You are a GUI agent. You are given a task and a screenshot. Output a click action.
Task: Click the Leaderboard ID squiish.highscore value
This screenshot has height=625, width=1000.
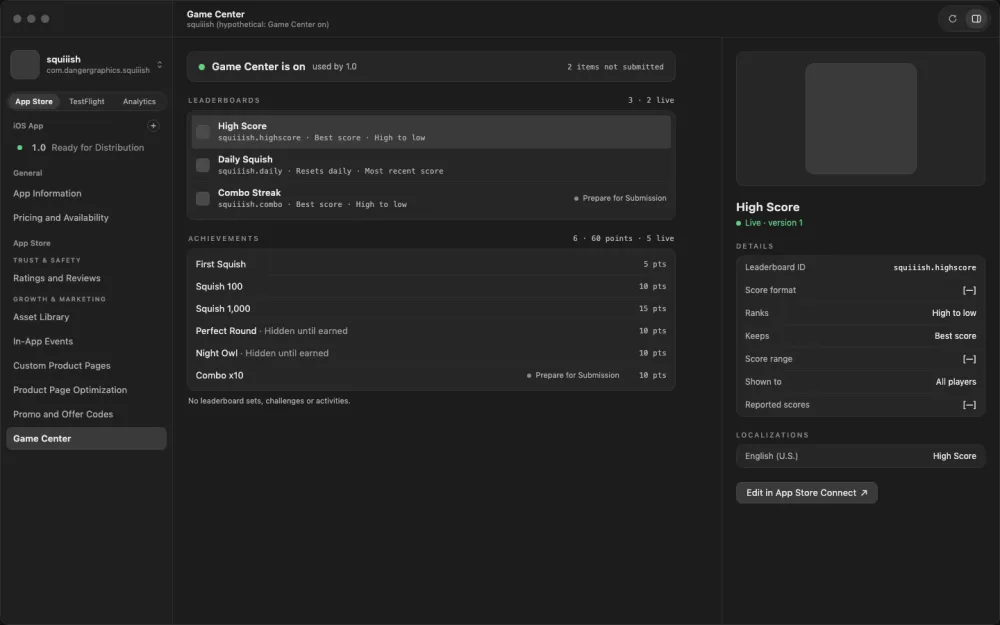(x=934, y=268)
